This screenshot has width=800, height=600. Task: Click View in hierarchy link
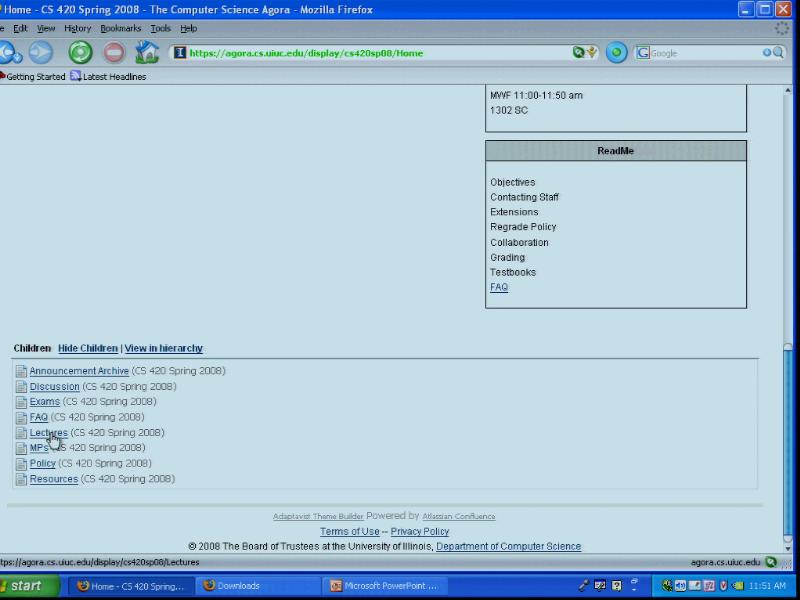click(x=163, y=348)
